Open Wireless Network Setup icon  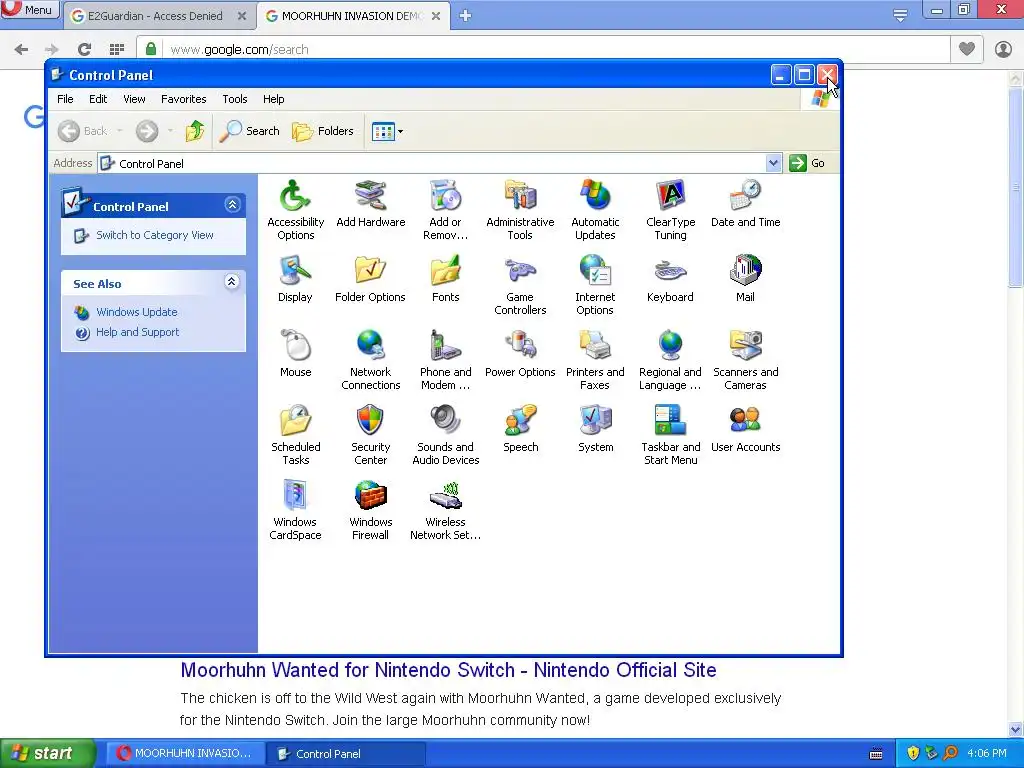pyautogui.click(x=445, y=510)
